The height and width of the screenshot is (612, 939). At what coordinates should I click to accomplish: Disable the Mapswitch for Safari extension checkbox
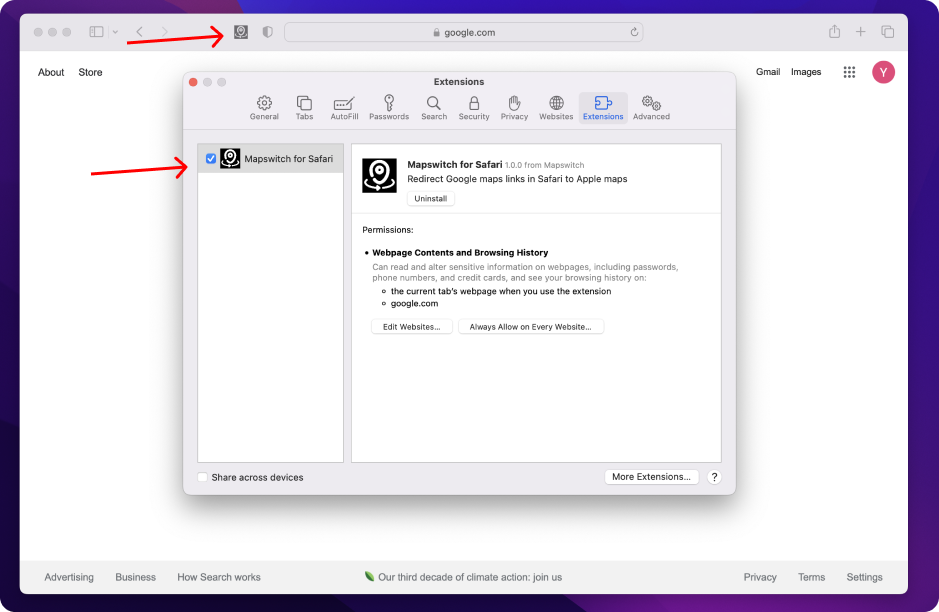point(210,158)
